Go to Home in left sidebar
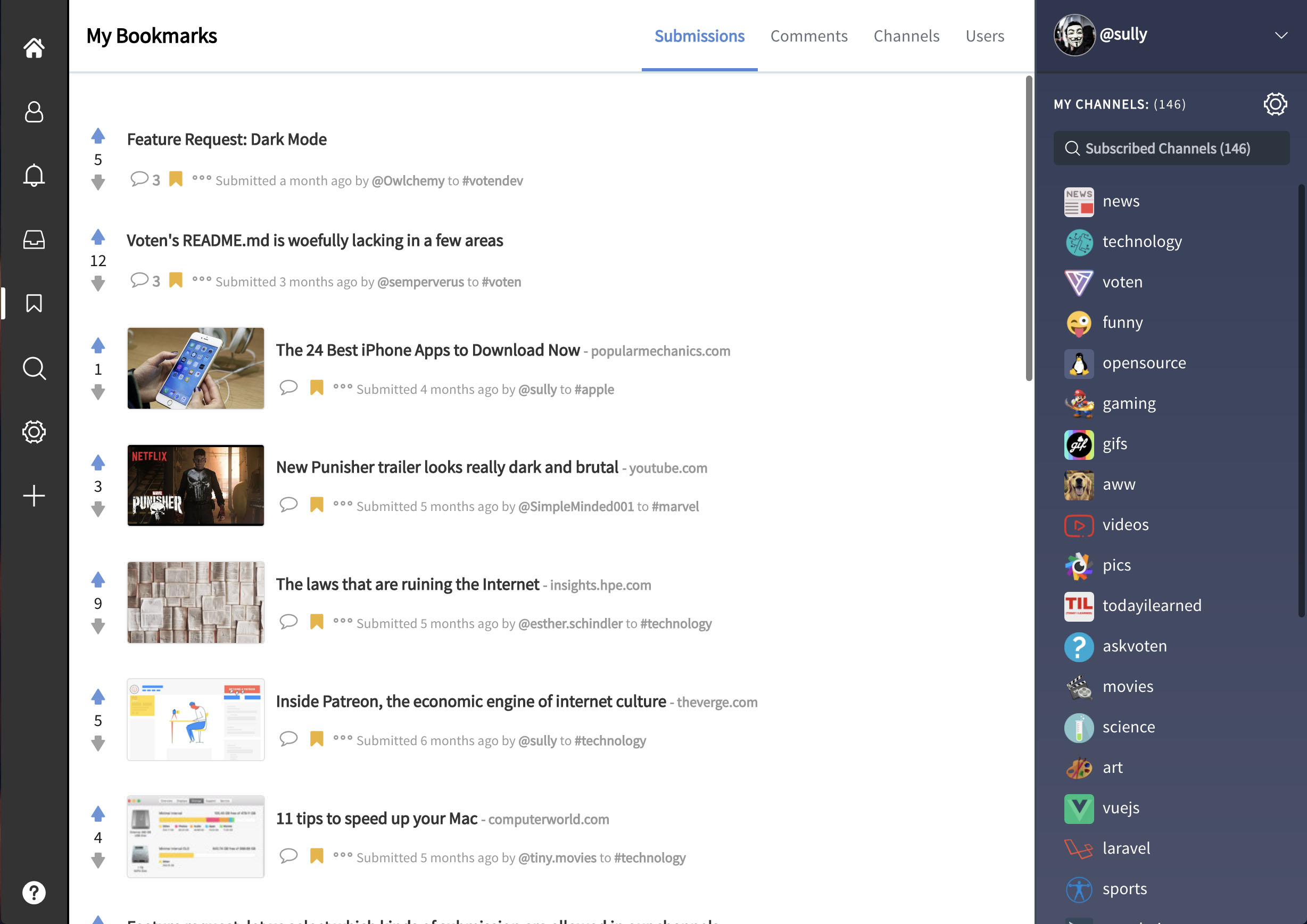 [34, 48]
